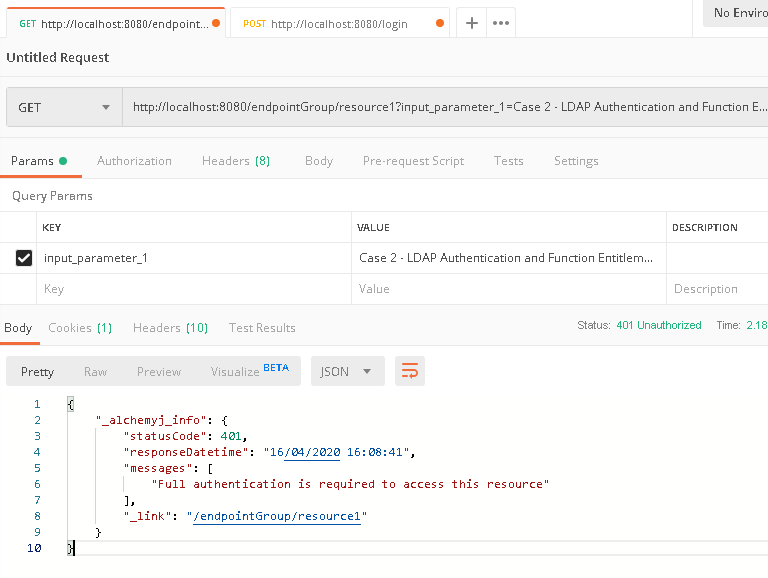Open the No Environment dropdown
This screenshot has width=768, height=578.
[735, 13]
